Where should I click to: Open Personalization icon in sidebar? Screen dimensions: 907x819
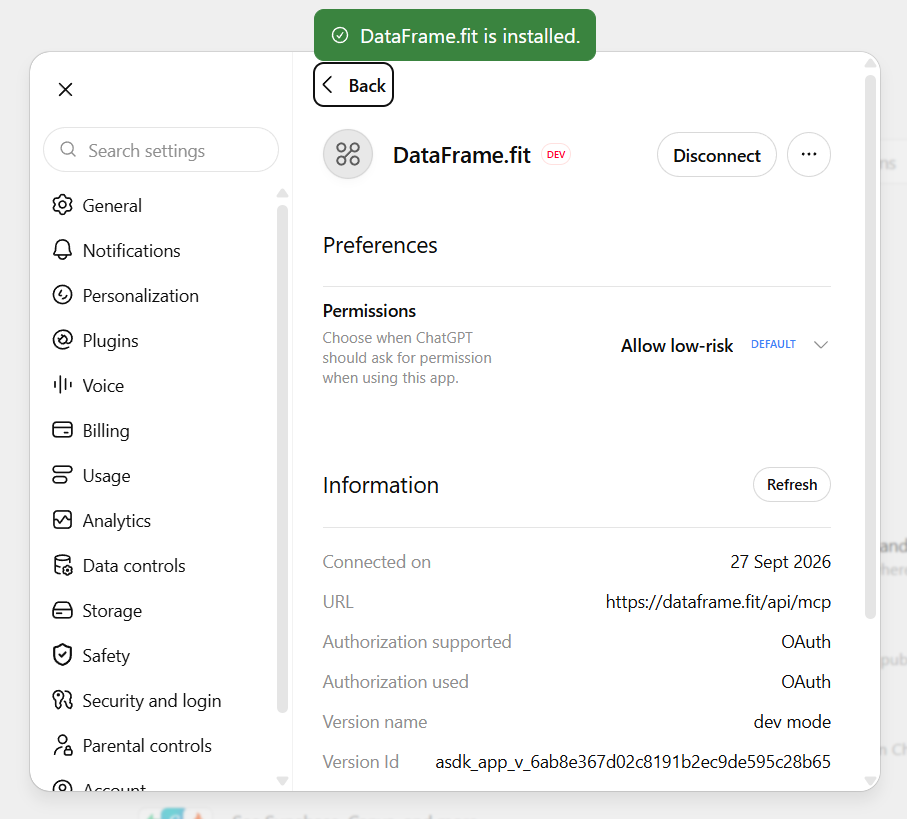click(62, 295)
